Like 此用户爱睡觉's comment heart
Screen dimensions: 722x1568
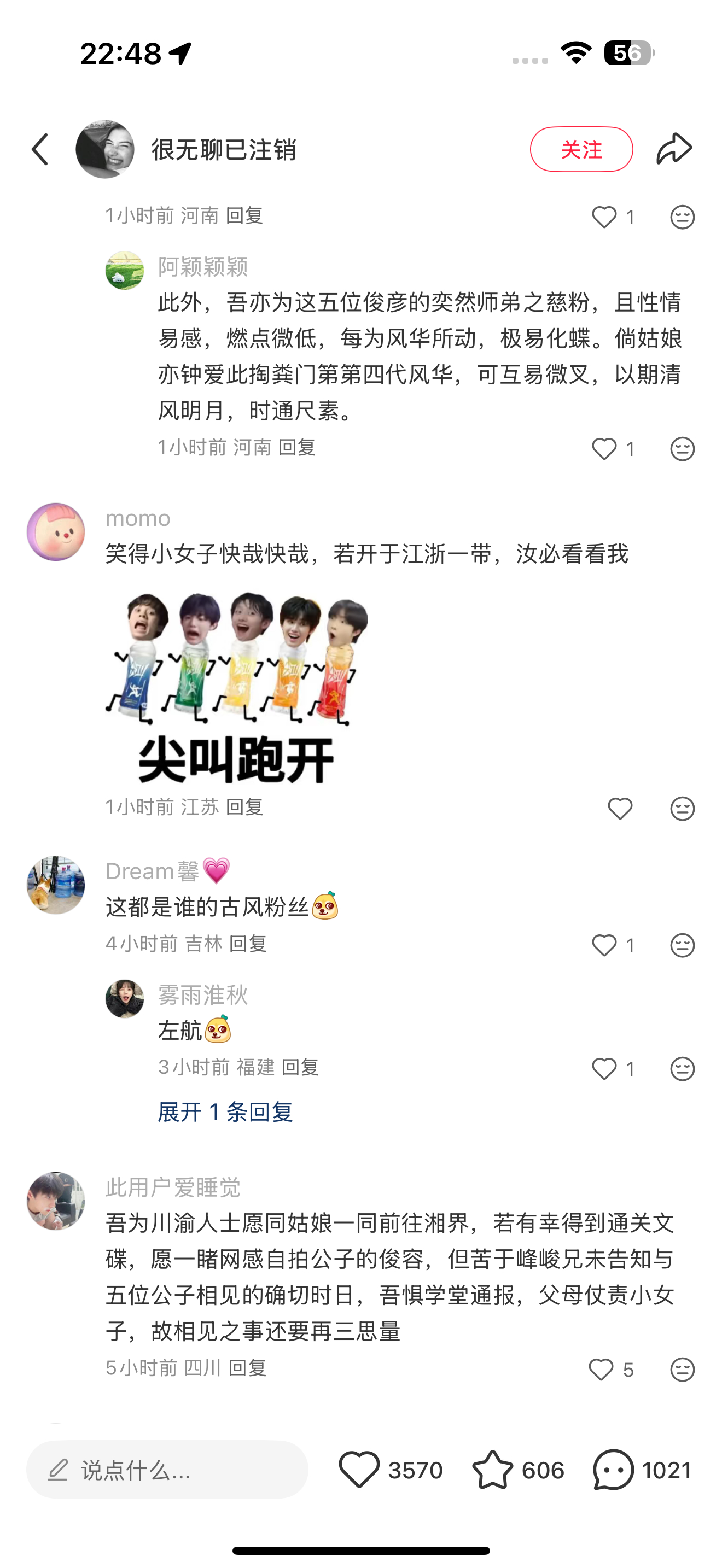click(x=602, y=1370)
